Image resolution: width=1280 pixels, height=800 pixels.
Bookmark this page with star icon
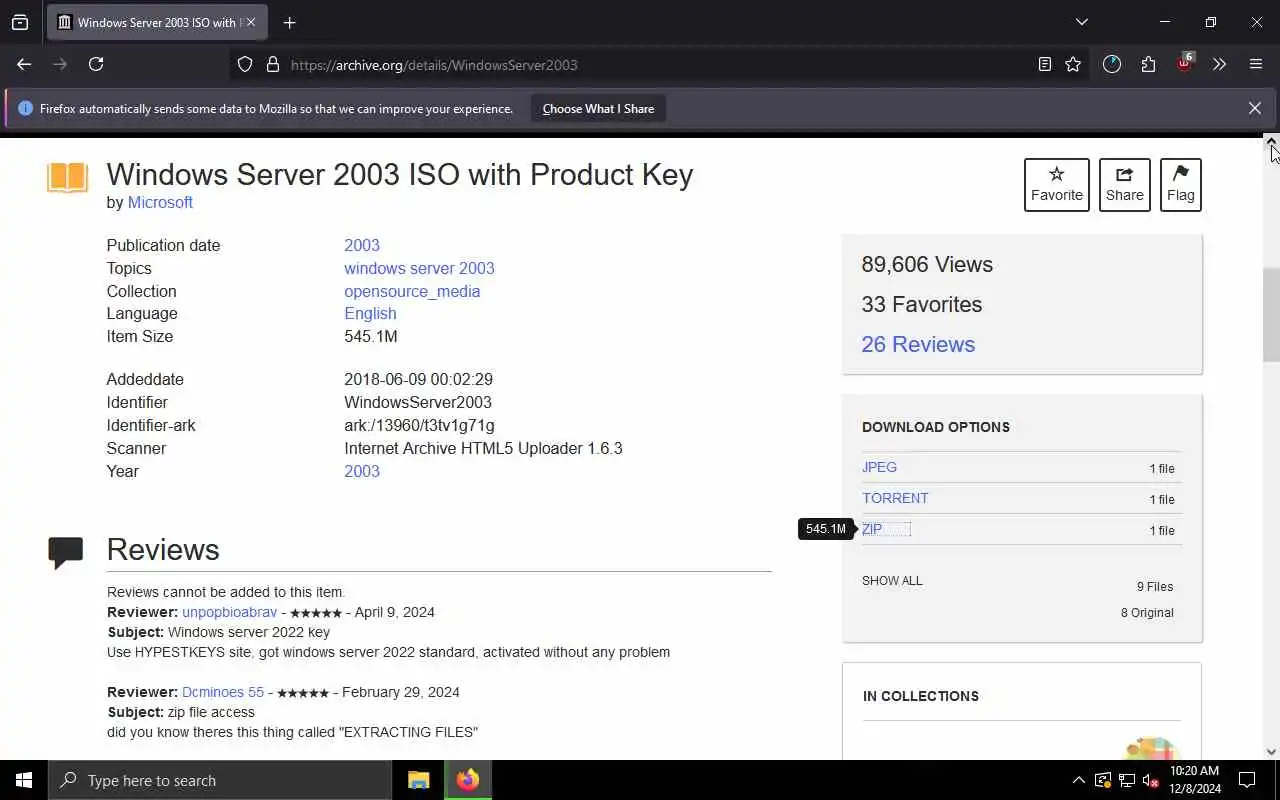coord(1073,64)
